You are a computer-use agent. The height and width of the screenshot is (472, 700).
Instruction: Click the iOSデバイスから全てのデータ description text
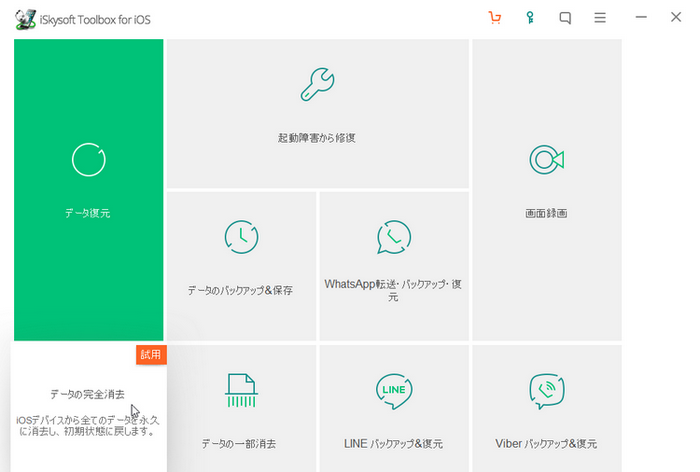(x=88, y=426)
